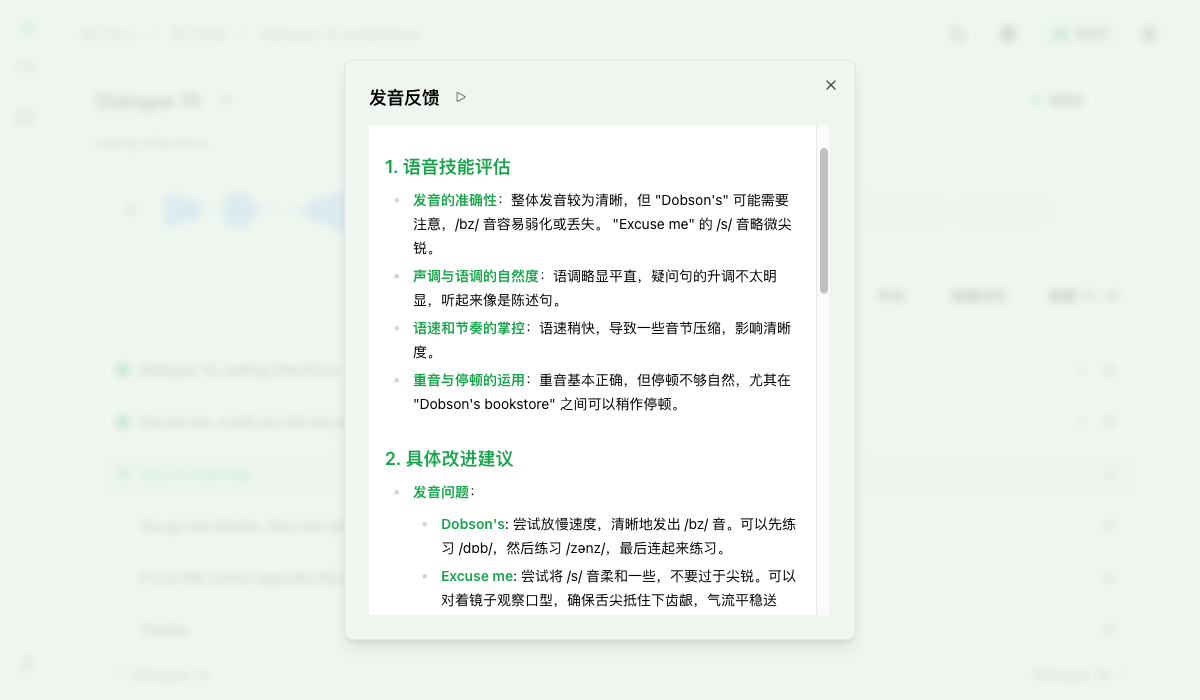This screenshot has height=700, width=1200.
Task: Select the topmost icon in the left sidebar
Action: (25, 25)
